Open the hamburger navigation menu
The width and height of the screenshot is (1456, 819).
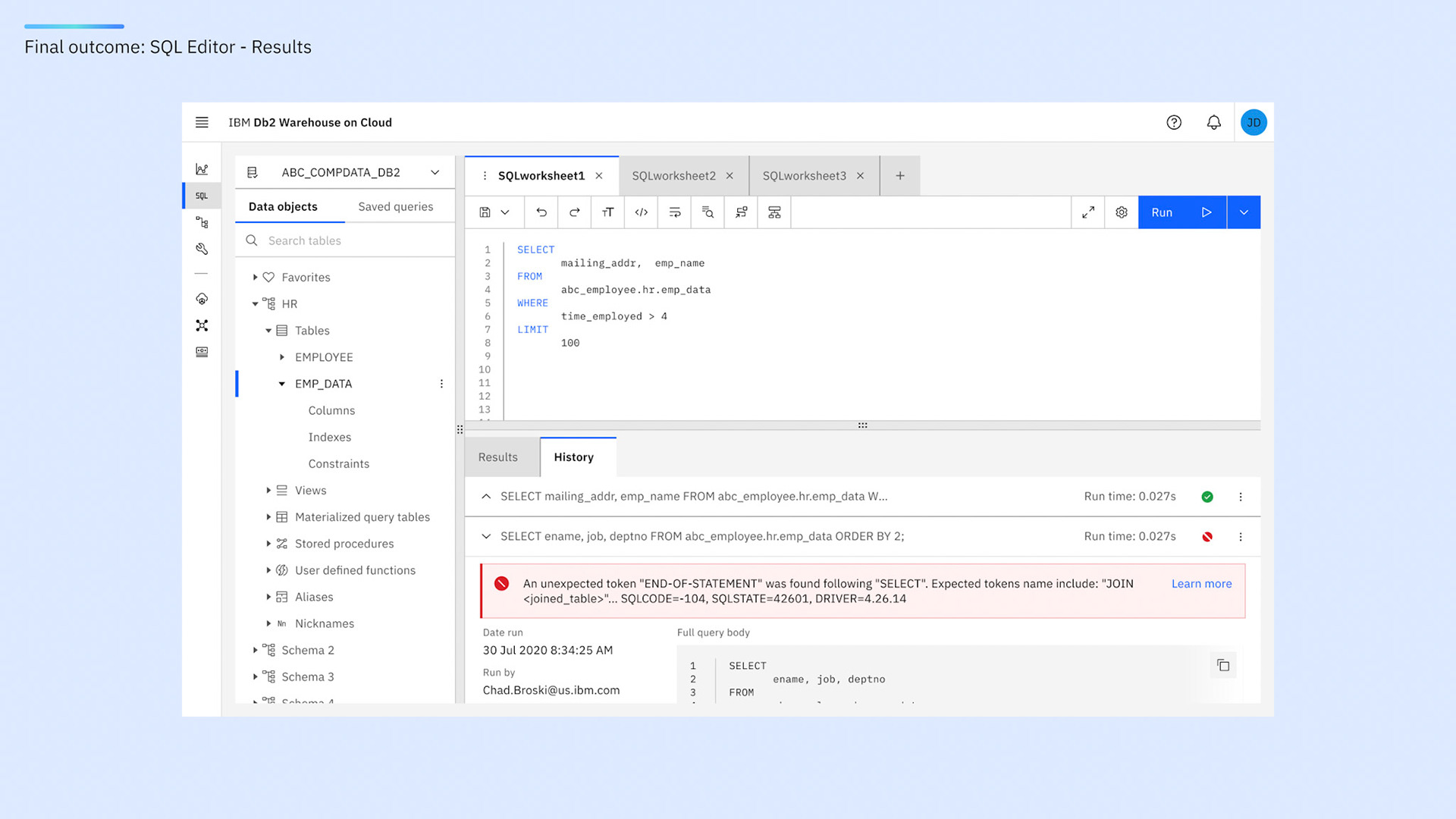coord(202,122)
